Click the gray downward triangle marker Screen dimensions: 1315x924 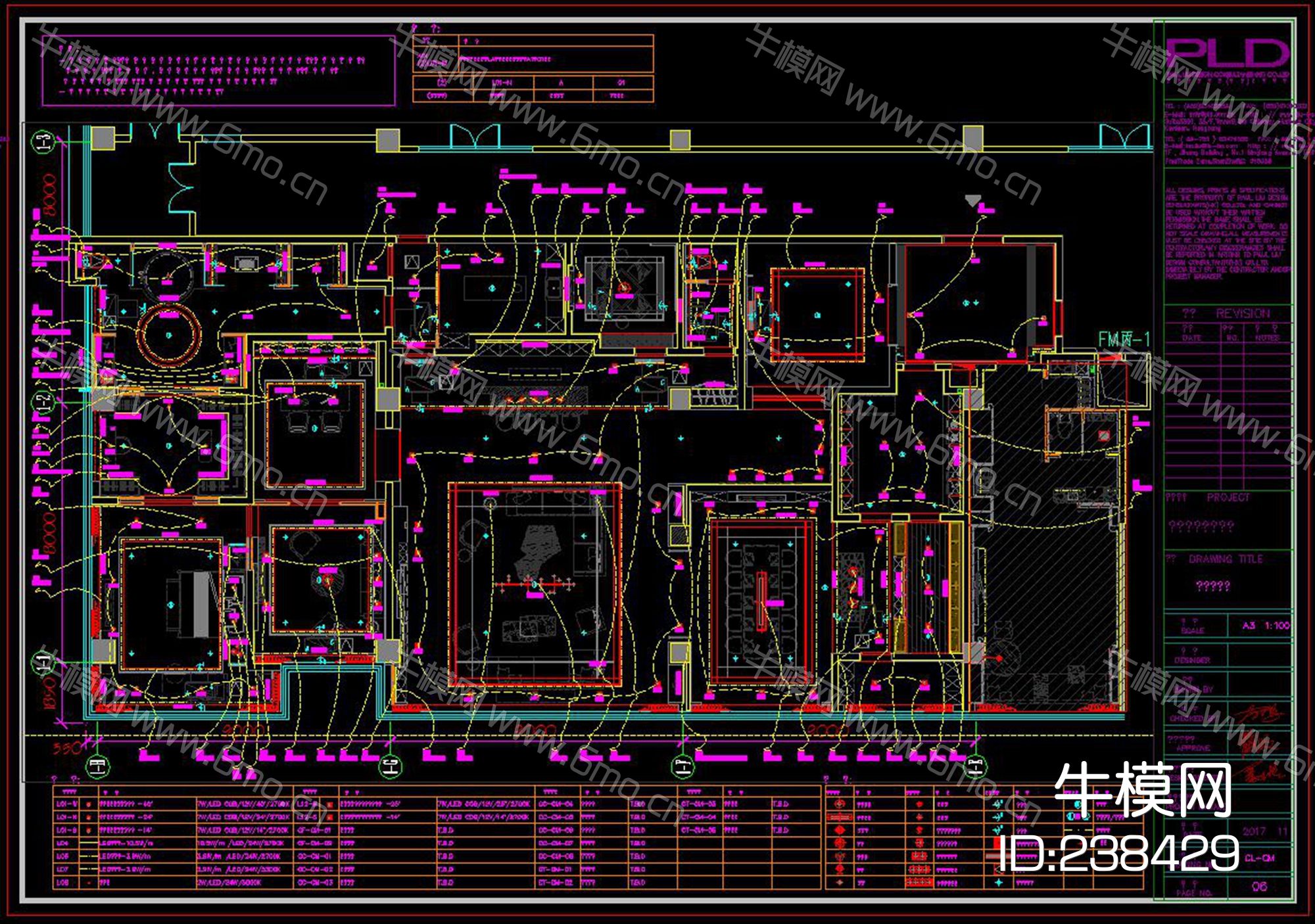click(972, 200)
